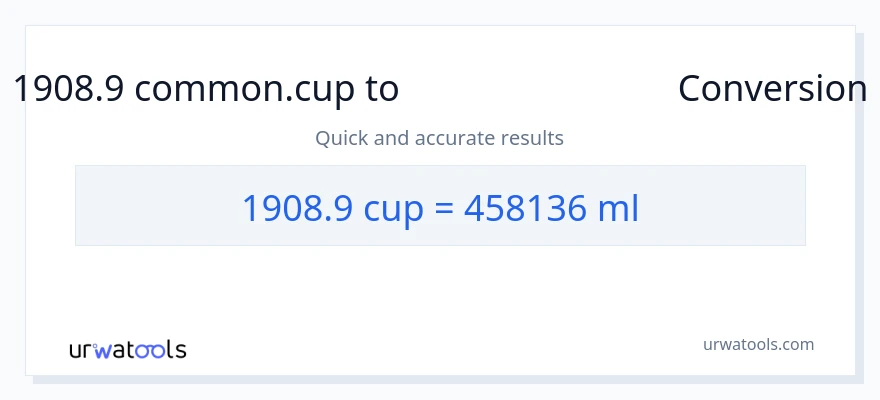This screenshot has width=880, height=400.
Task: Click the empty gap in the heading
Action: click(x=538, y=89)
